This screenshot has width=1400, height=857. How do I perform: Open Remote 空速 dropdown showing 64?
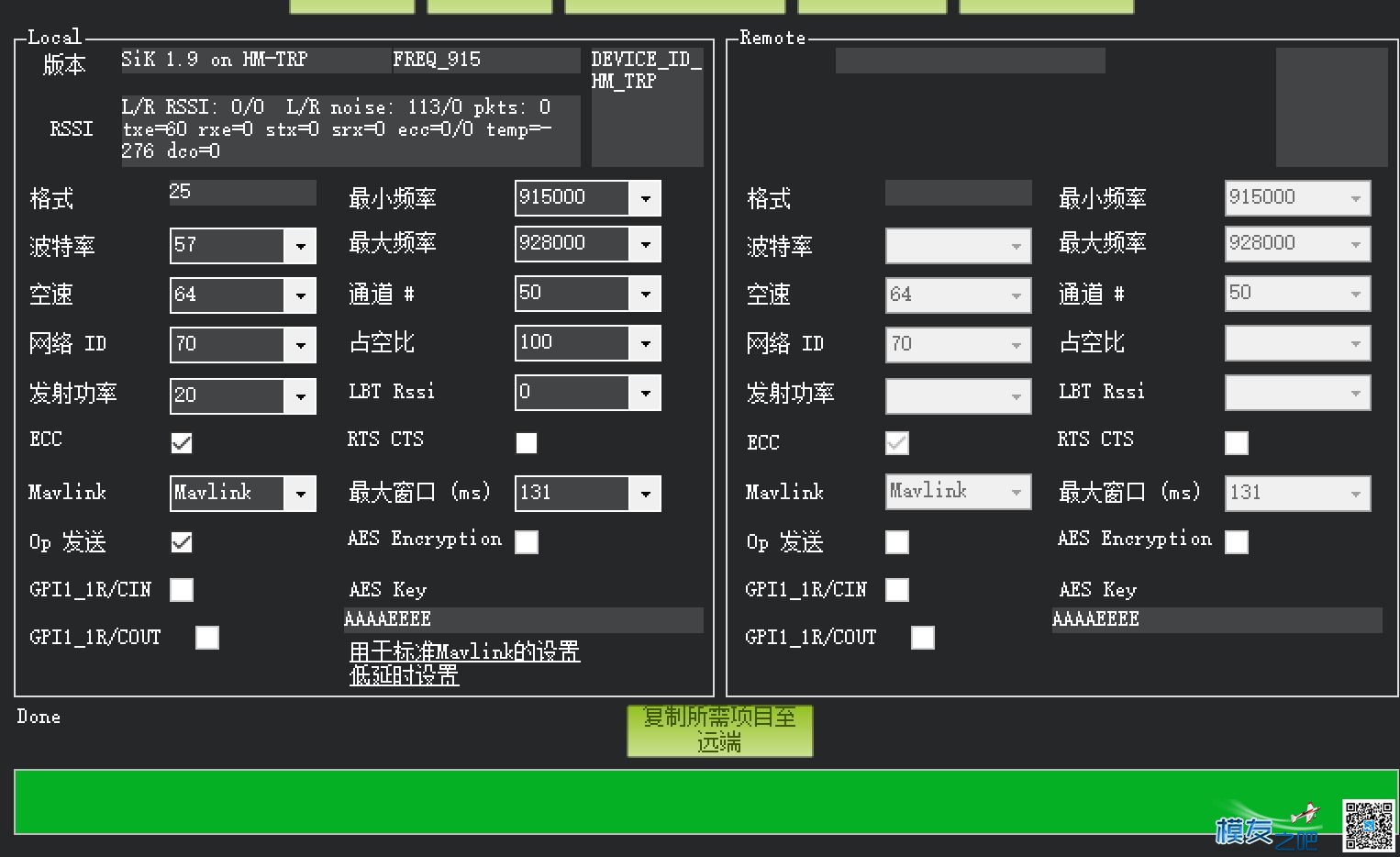click(959, 295)
